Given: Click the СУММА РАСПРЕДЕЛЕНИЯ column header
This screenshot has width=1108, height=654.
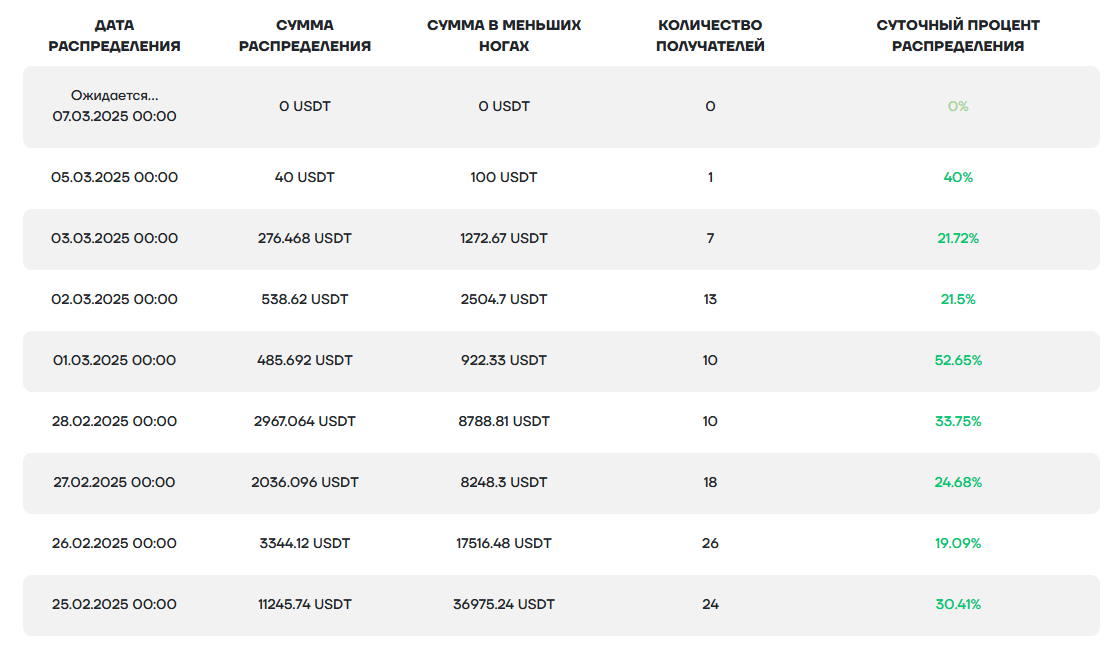Looking at the screenshot, I should pyautogui.click(x=305, y=35).
